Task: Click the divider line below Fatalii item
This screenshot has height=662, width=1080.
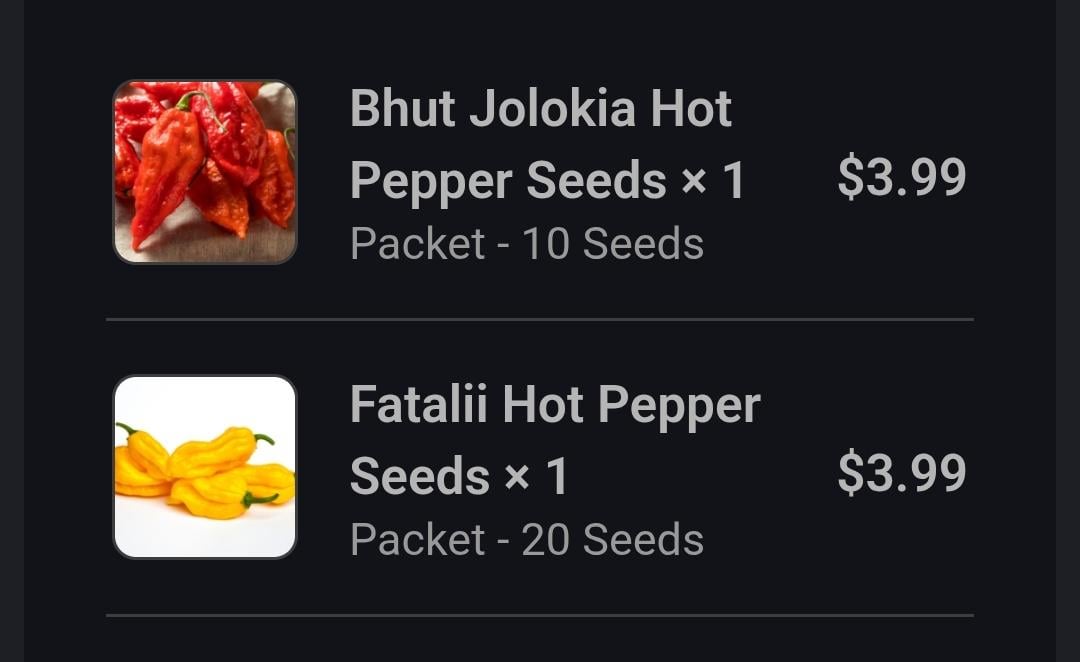Action: point(540,615)
